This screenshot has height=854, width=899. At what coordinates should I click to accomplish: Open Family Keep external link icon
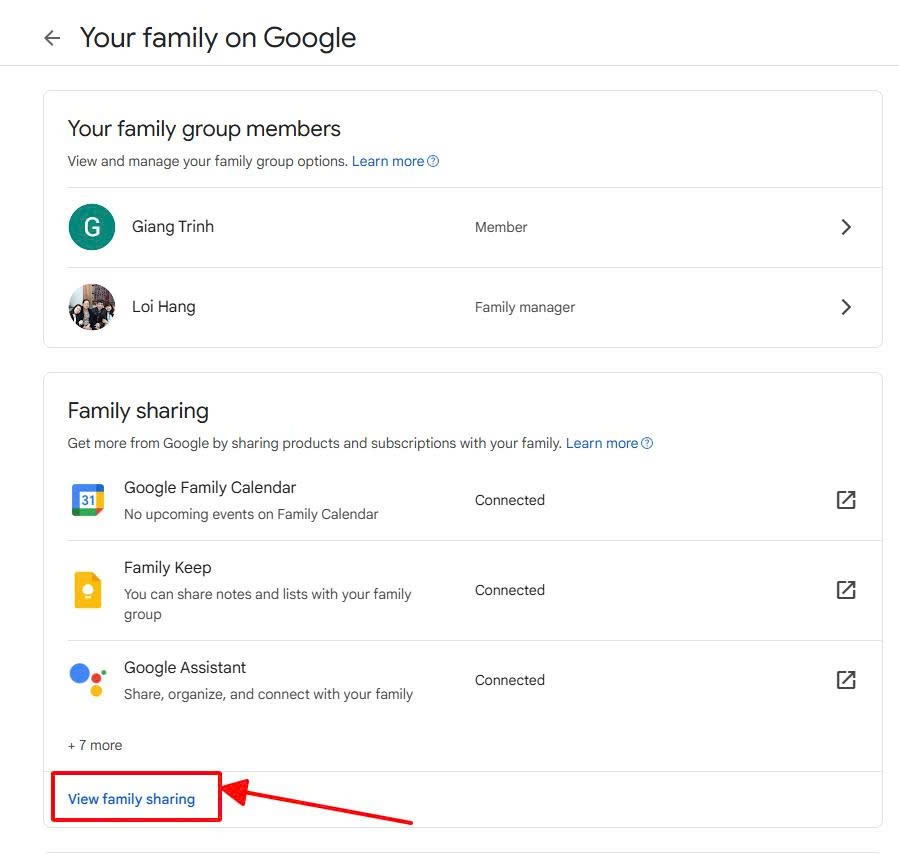845,590
